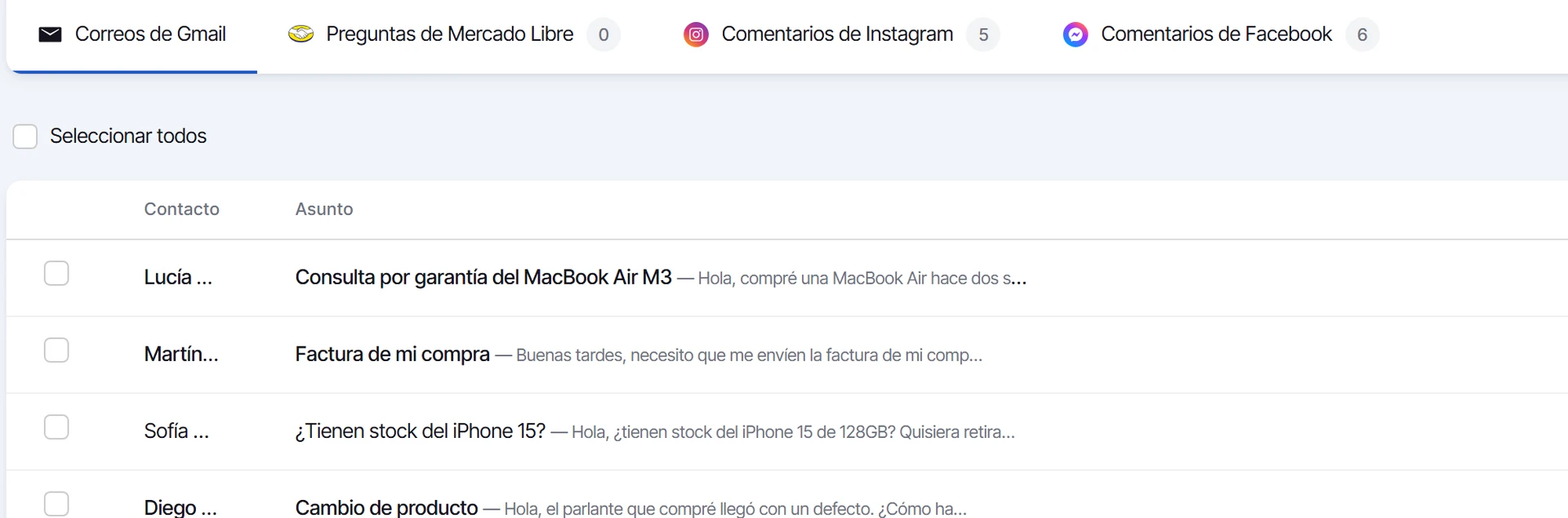Click preview text 'Hola, compré una MacBook Air'
Image resolution: width=1568 pixels, height=518 pixels.
[812, 279]
